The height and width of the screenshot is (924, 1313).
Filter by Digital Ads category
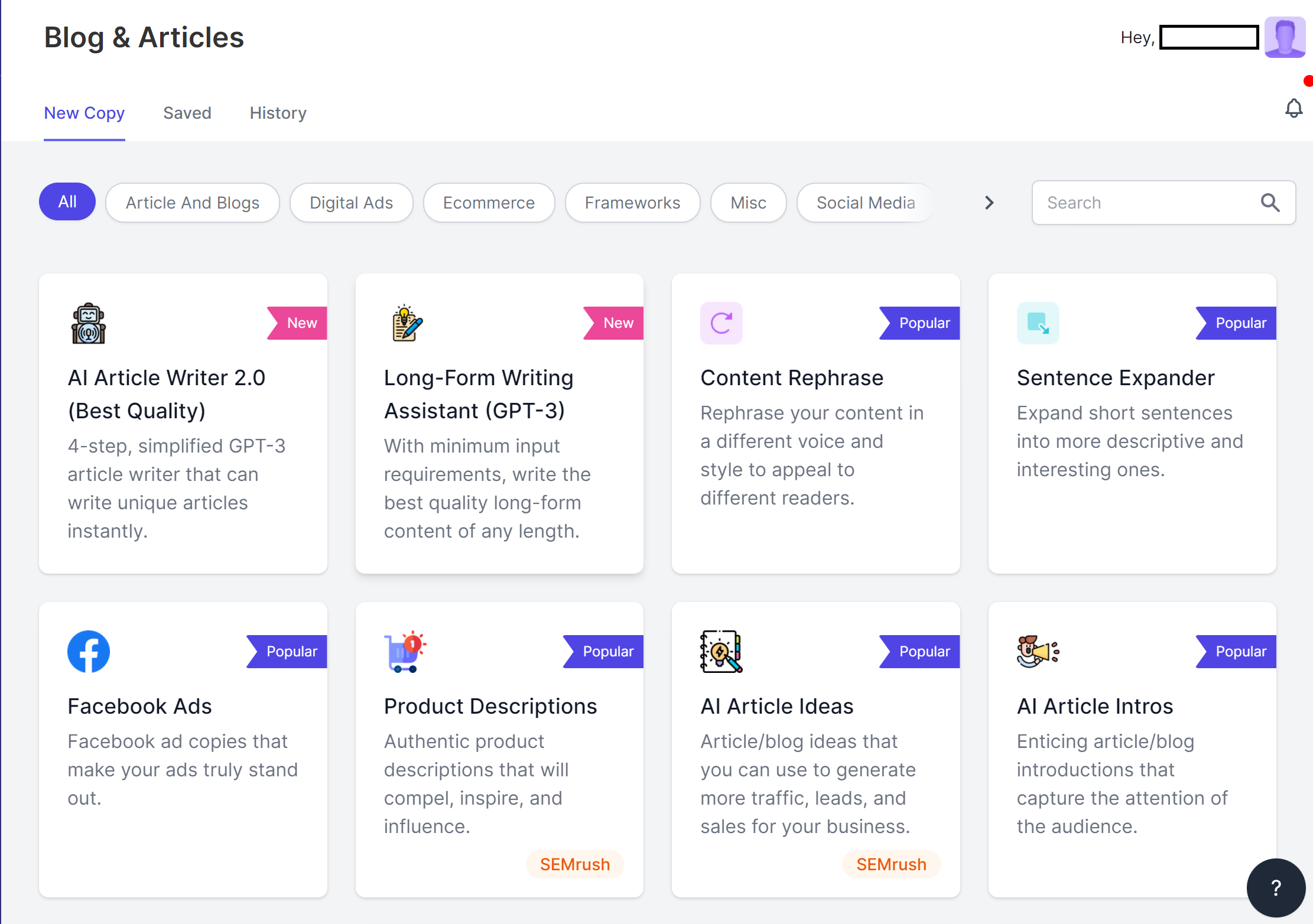coord(351,203)
